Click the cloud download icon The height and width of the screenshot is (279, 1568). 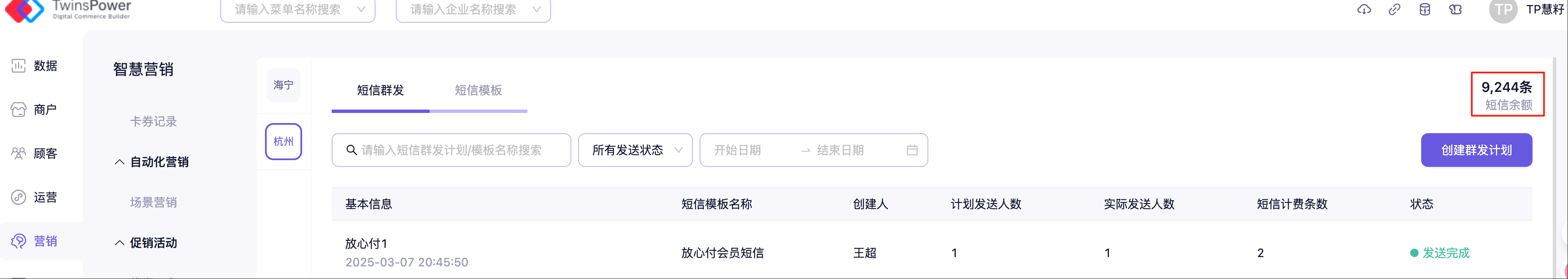point(1364,9)
